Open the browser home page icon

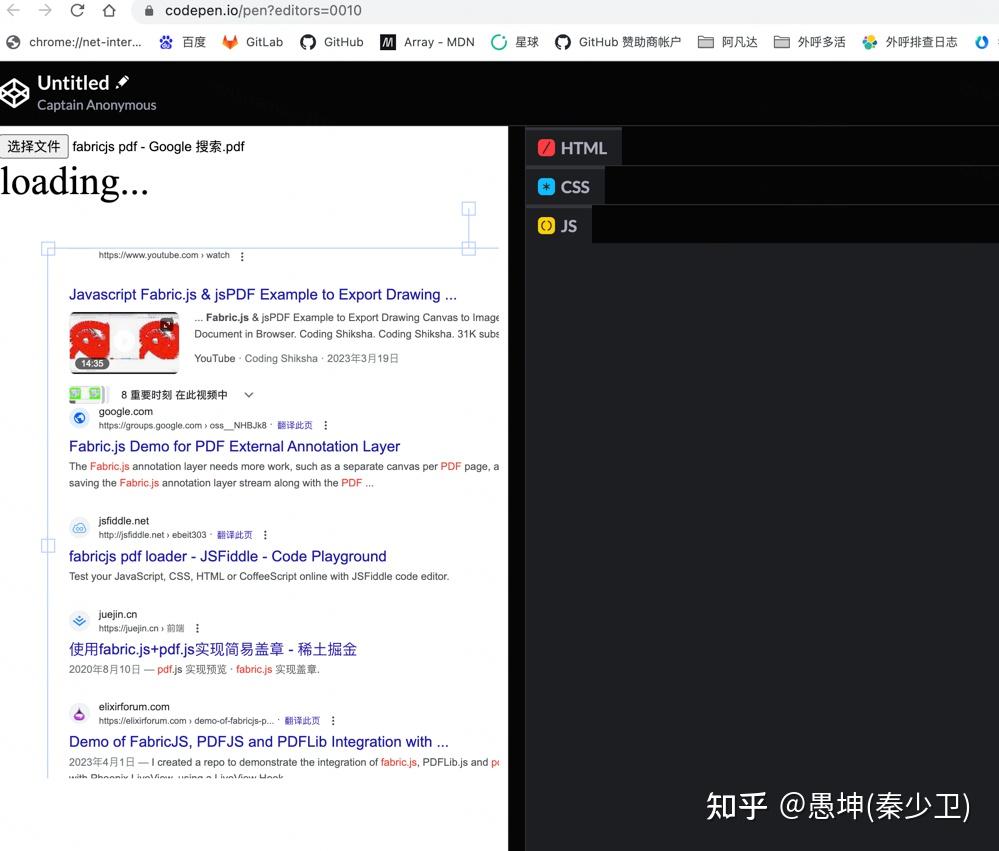(109, 10)
